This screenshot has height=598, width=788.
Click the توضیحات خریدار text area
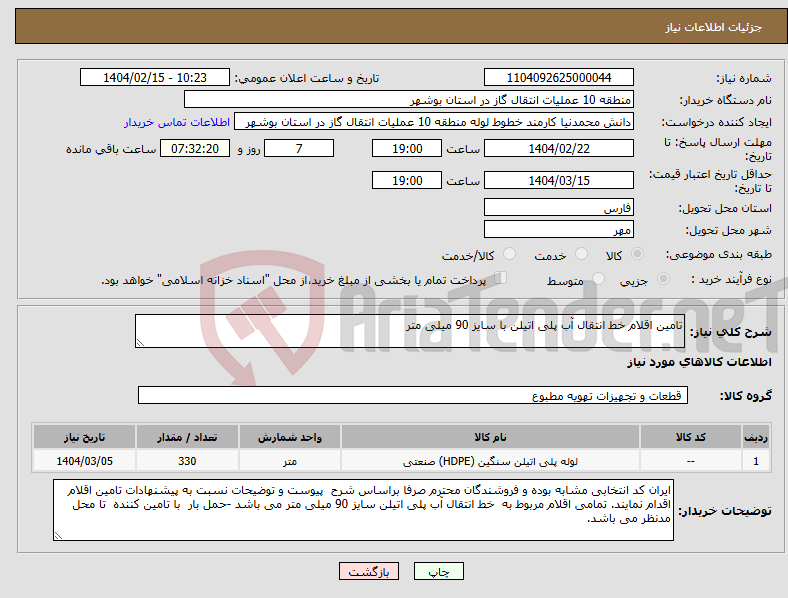coord(363,510)
